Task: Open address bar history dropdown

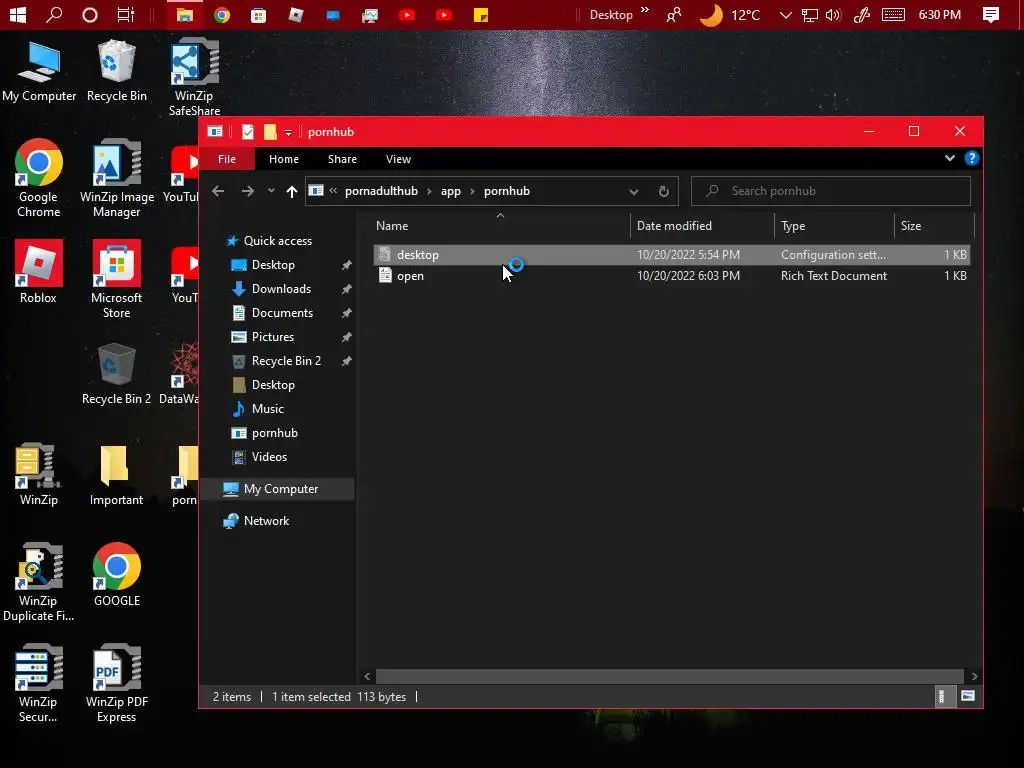Action: pos(633,191)
